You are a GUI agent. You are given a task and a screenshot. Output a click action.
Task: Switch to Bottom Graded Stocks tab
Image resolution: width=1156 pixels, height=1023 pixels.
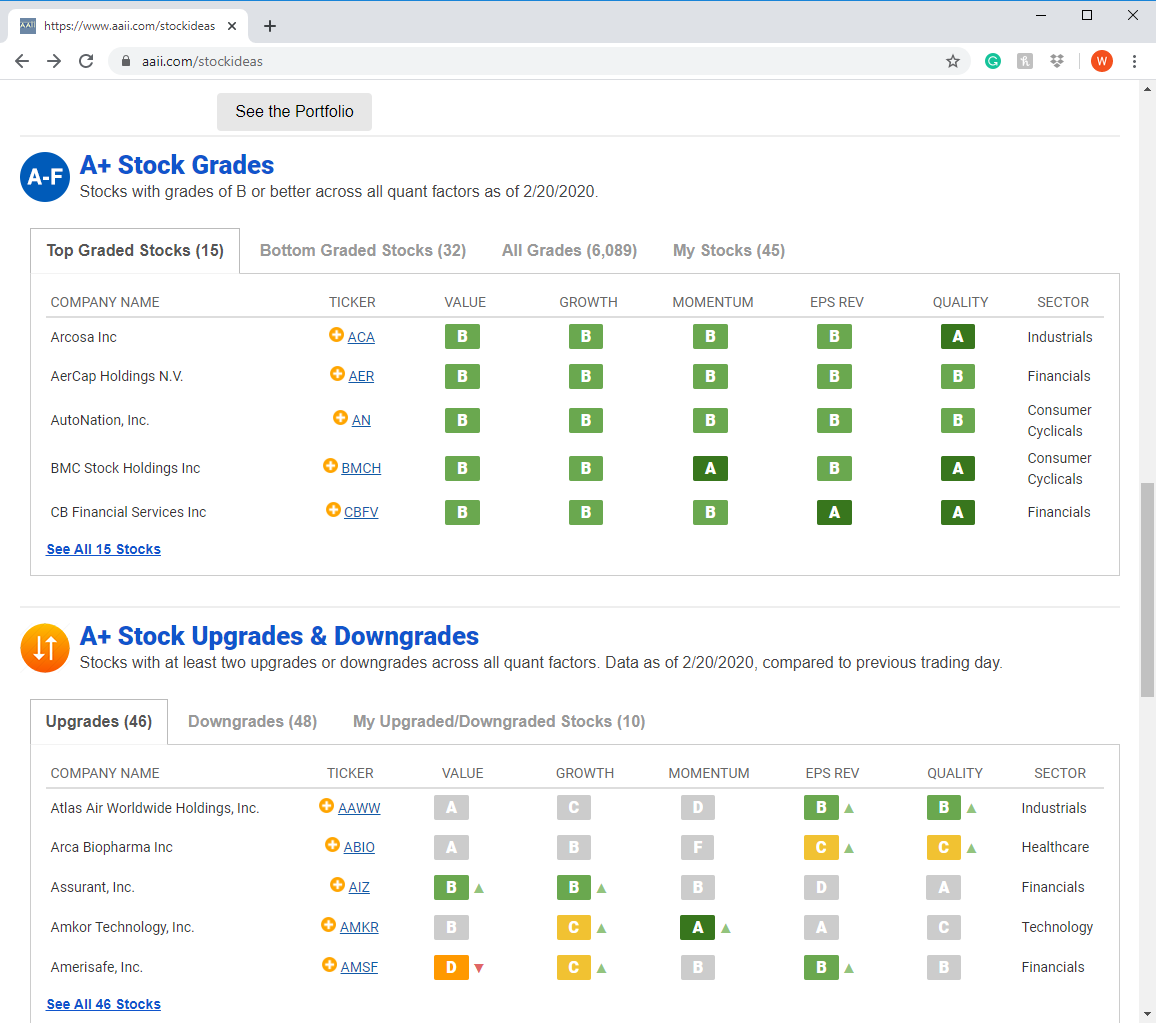[363, 251]
